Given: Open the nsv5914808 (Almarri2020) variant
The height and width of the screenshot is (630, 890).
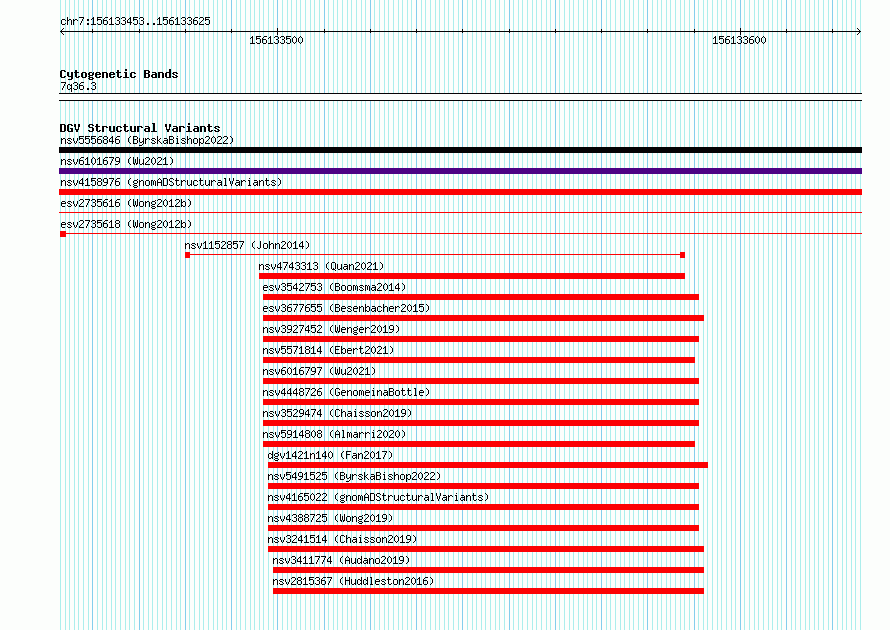Looking at the screenshot, I should click(x=334, y=434).
